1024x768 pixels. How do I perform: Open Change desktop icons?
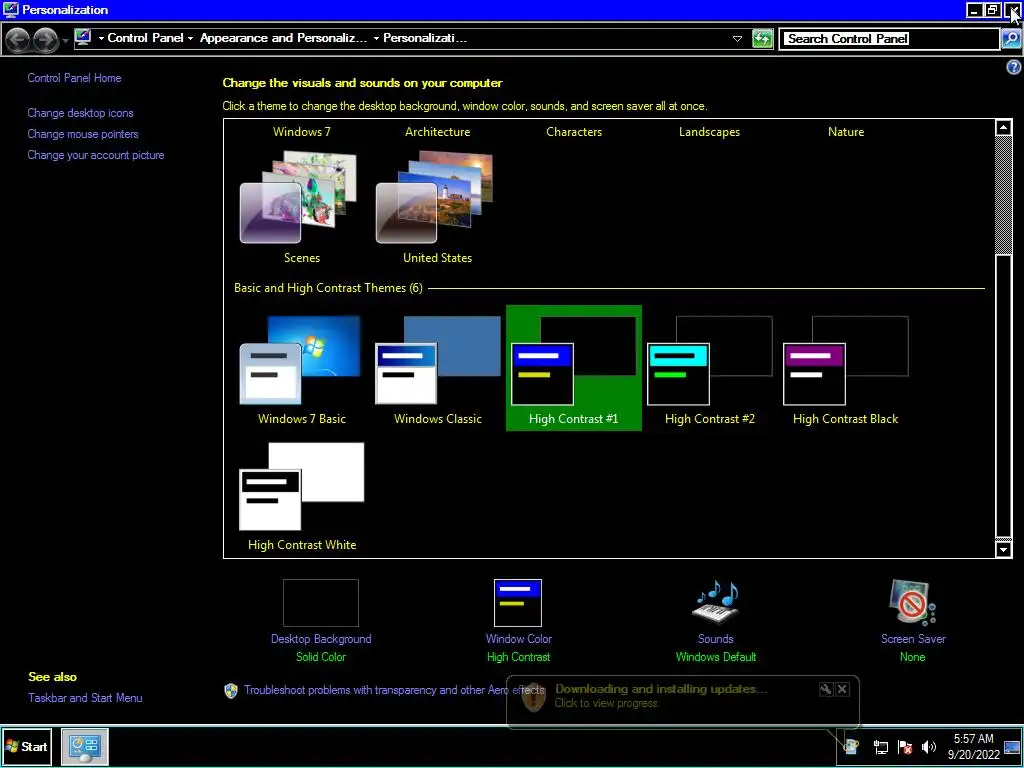coord(80,113)
